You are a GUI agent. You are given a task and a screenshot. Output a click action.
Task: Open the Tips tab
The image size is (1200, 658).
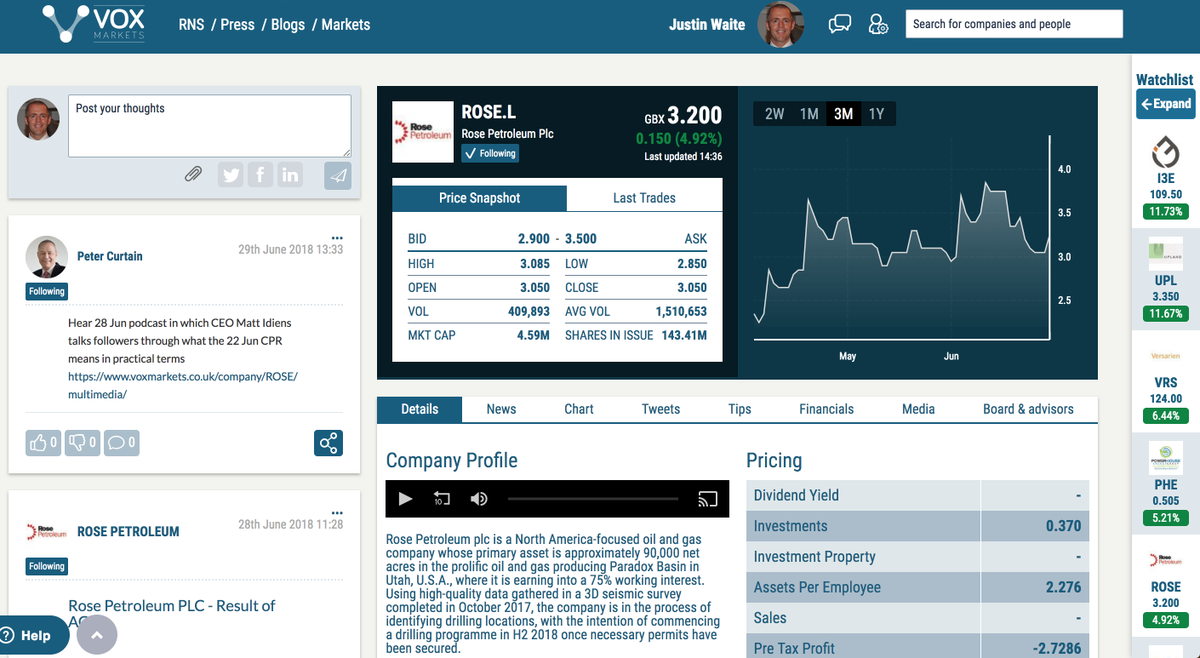[740, 409]
